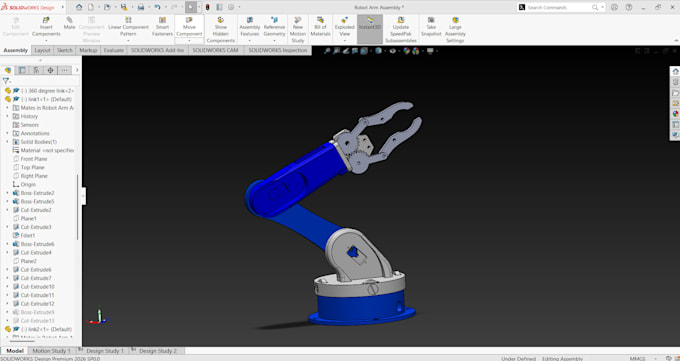Create a new document with the New icon
Viewport: 680px width, 361px height.
(x=91, y=7)
